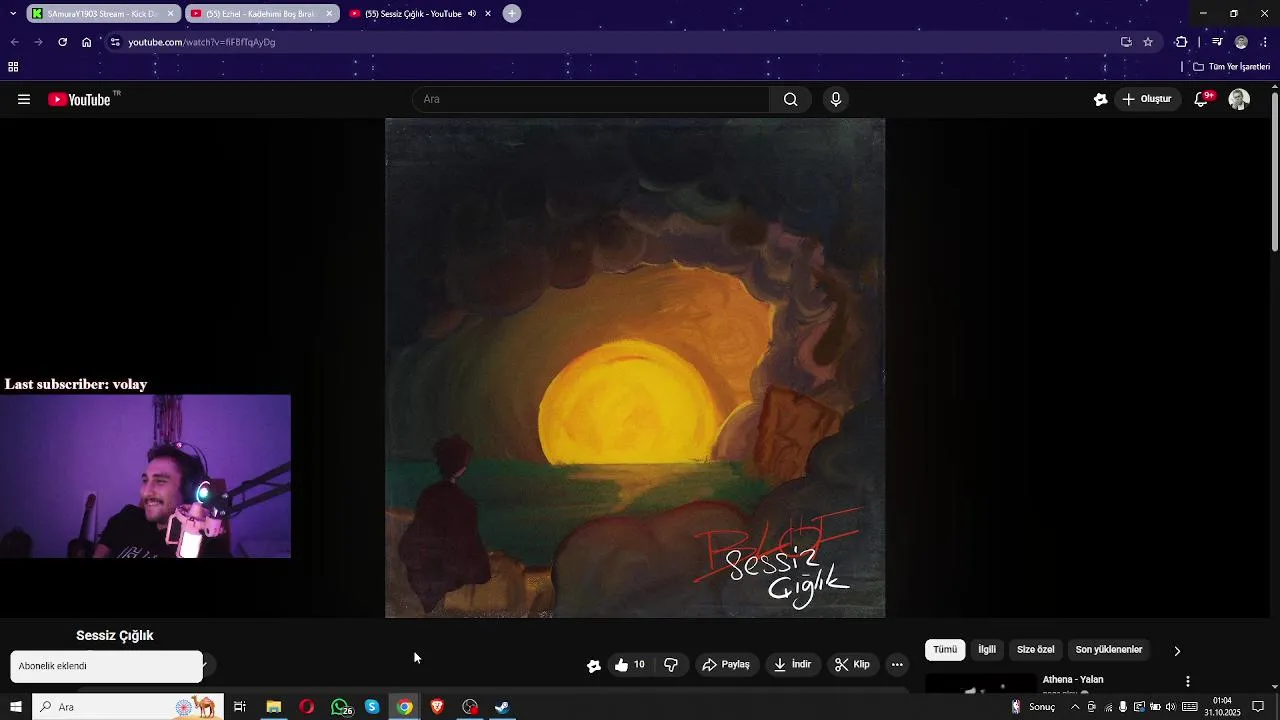Open the Chrome profile avatar
Image resolution: width=1280 pixels, height=720 pixels.
coord(1241,42)
